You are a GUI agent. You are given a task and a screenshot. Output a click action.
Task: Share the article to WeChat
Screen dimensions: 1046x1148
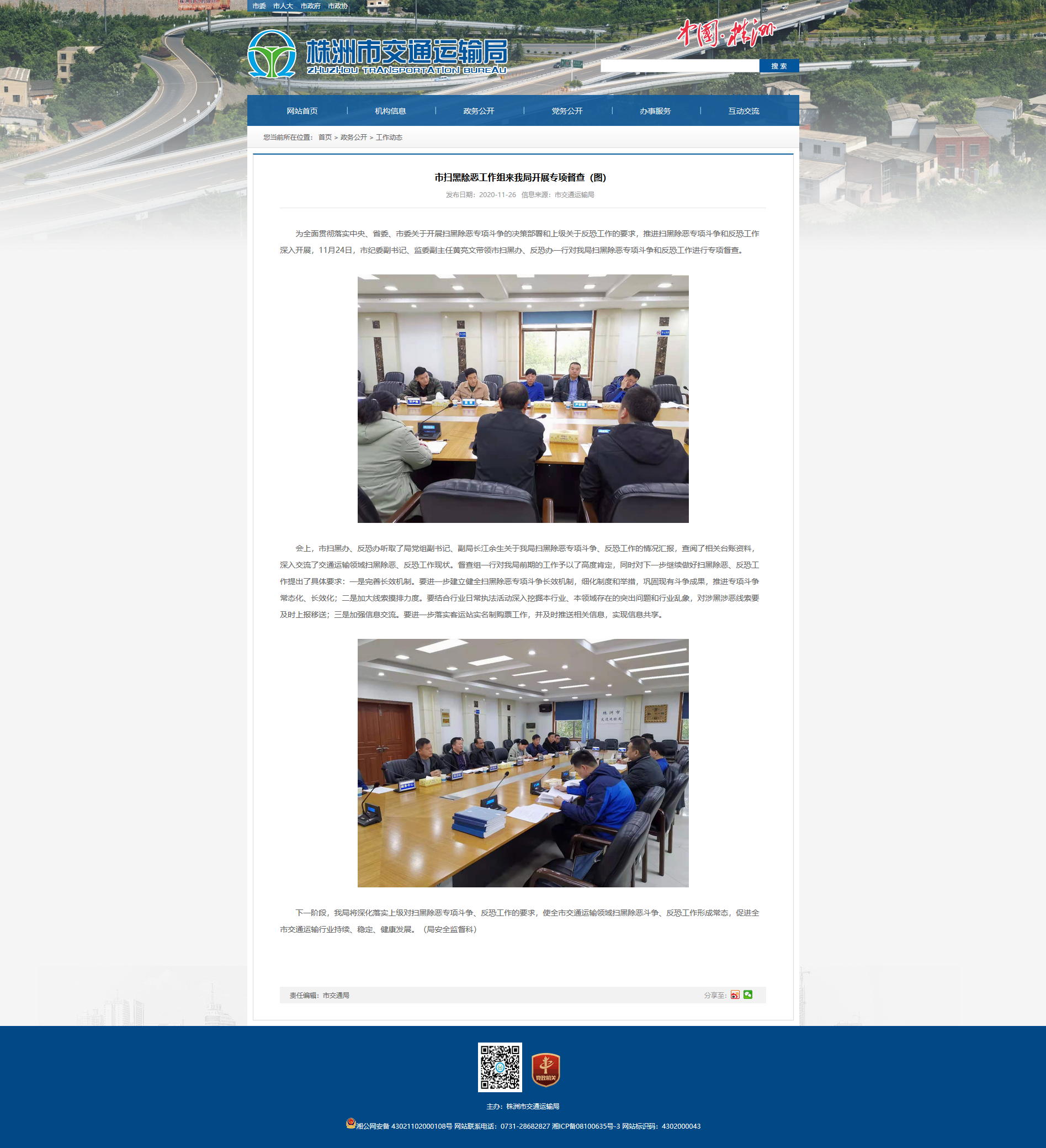click(x=748, y=994)
